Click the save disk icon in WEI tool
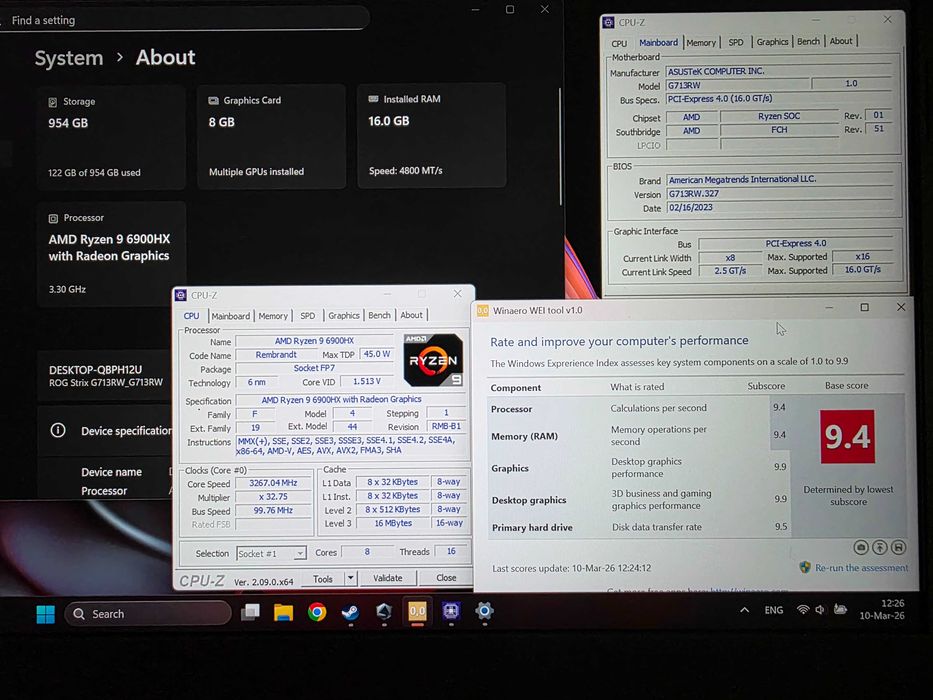This screenshot has width=933, height=700. [898, 547]
